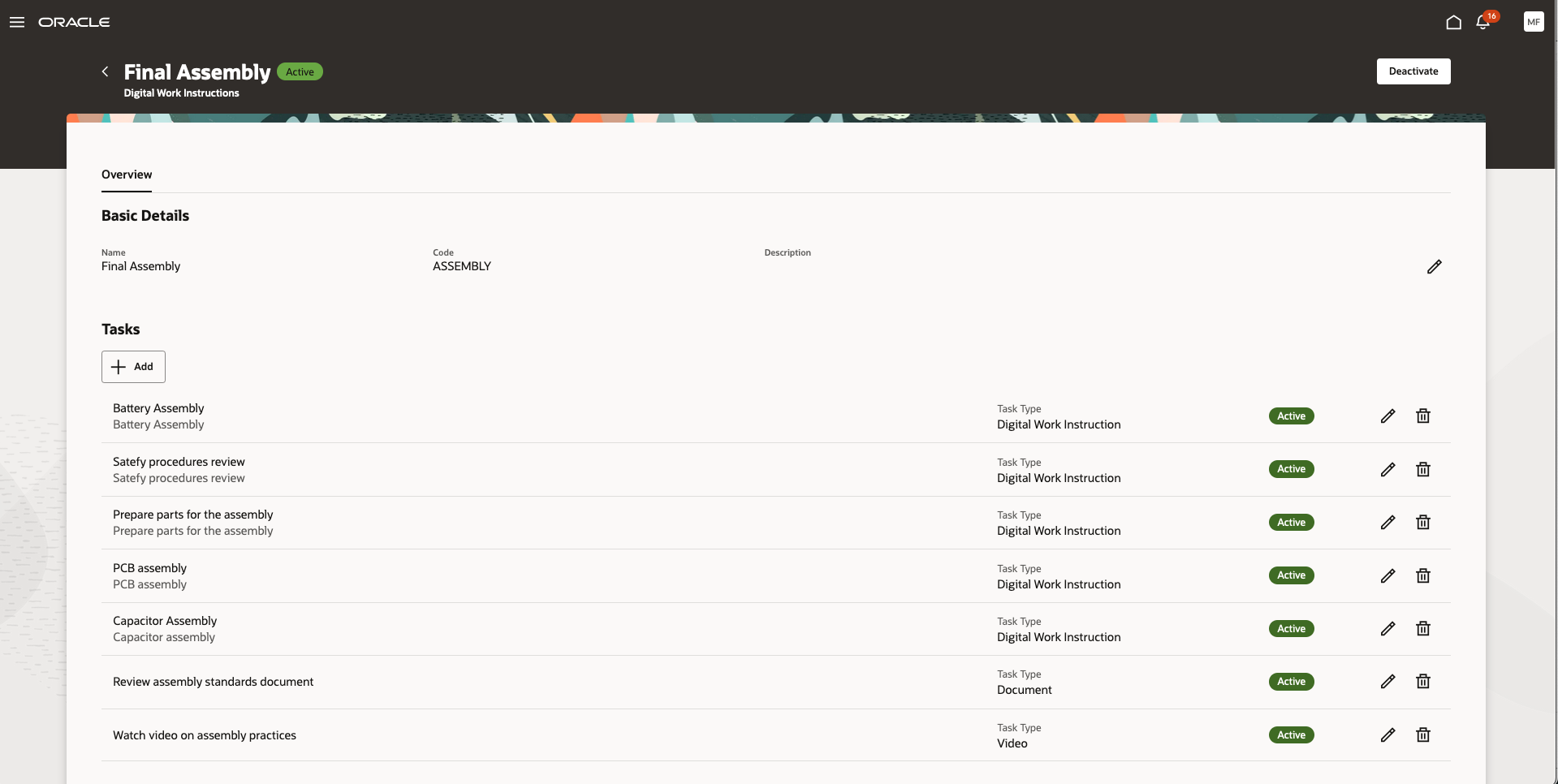This screenshot has width=1558, height=784.
Task: Click the Video task type value
Action: pyautogui.click(x=1012, y=743)
